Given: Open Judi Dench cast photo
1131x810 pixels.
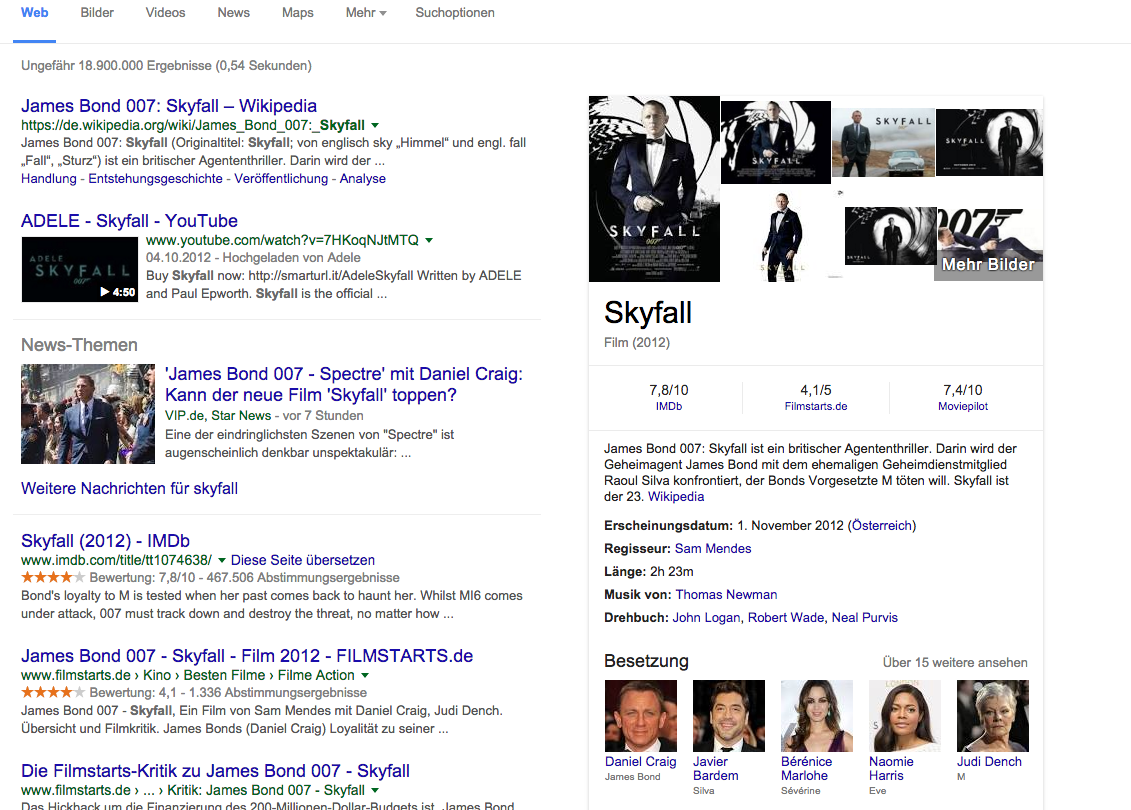Looking at the screenshot, I should coord(993,716).
